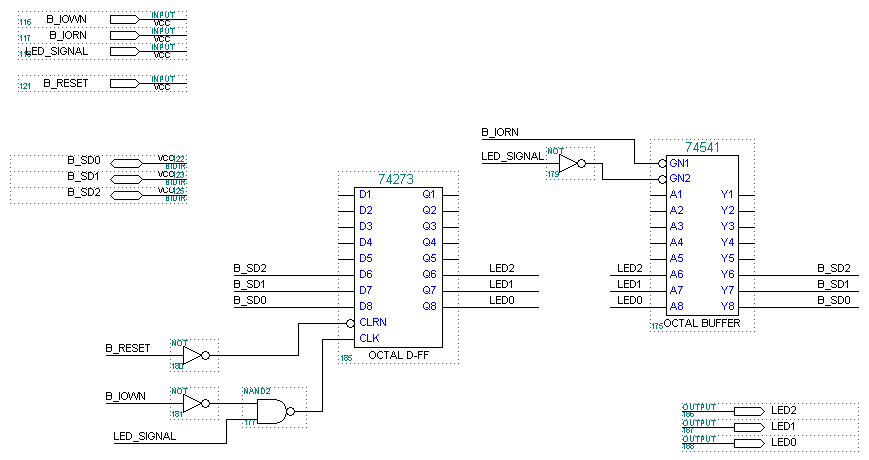
Task: Click the OCTAL BUFFER caption
Action: pyautogui.click(x=695, y=323)
